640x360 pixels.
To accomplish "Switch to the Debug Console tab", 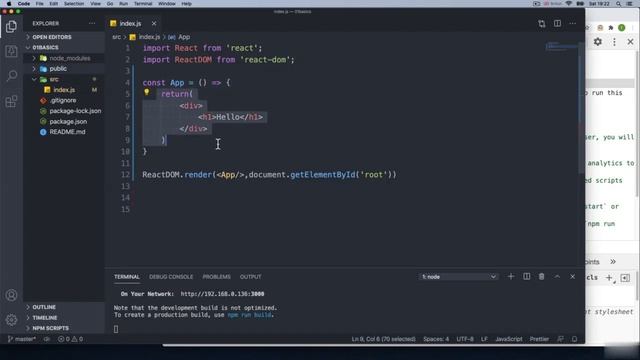I will tap(171, 277).
